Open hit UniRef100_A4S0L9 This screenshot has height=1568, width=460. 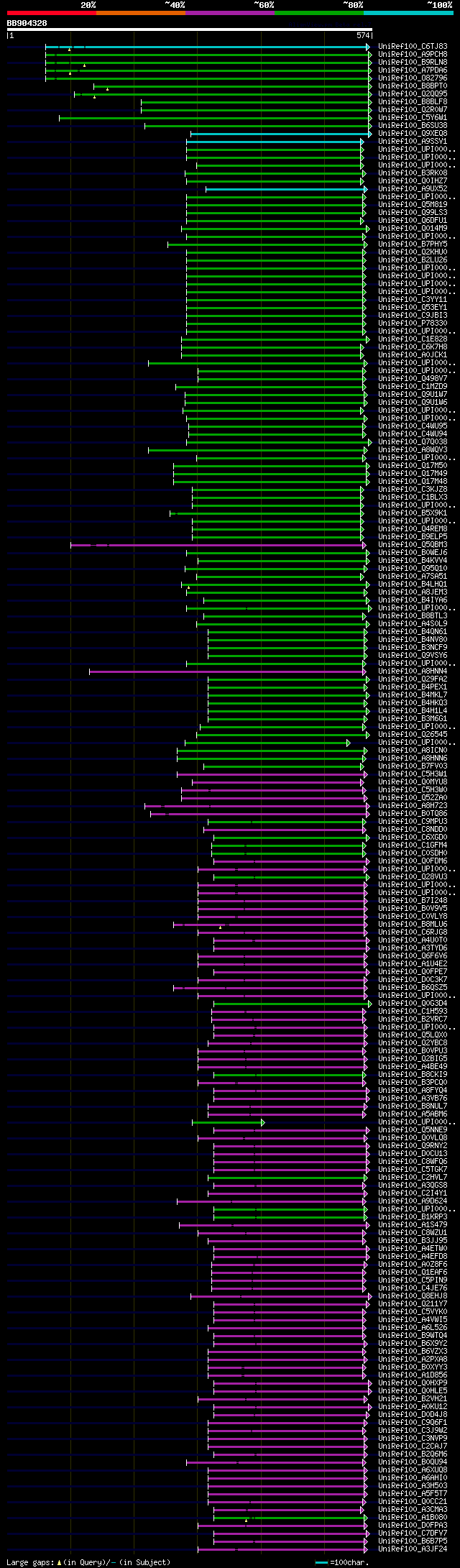(413, 623)
